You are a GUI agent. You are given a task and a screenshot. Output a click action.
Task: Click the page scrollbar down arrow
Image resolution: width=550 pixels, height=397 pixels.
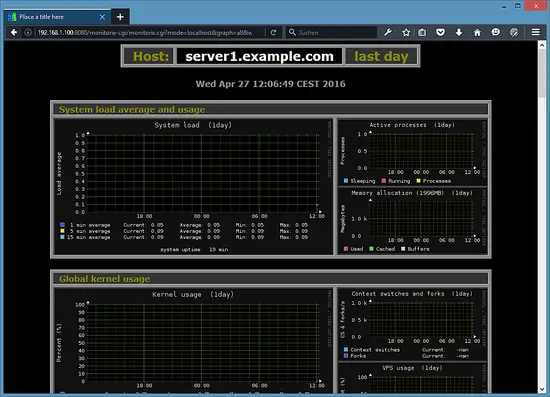pos(542,389)
